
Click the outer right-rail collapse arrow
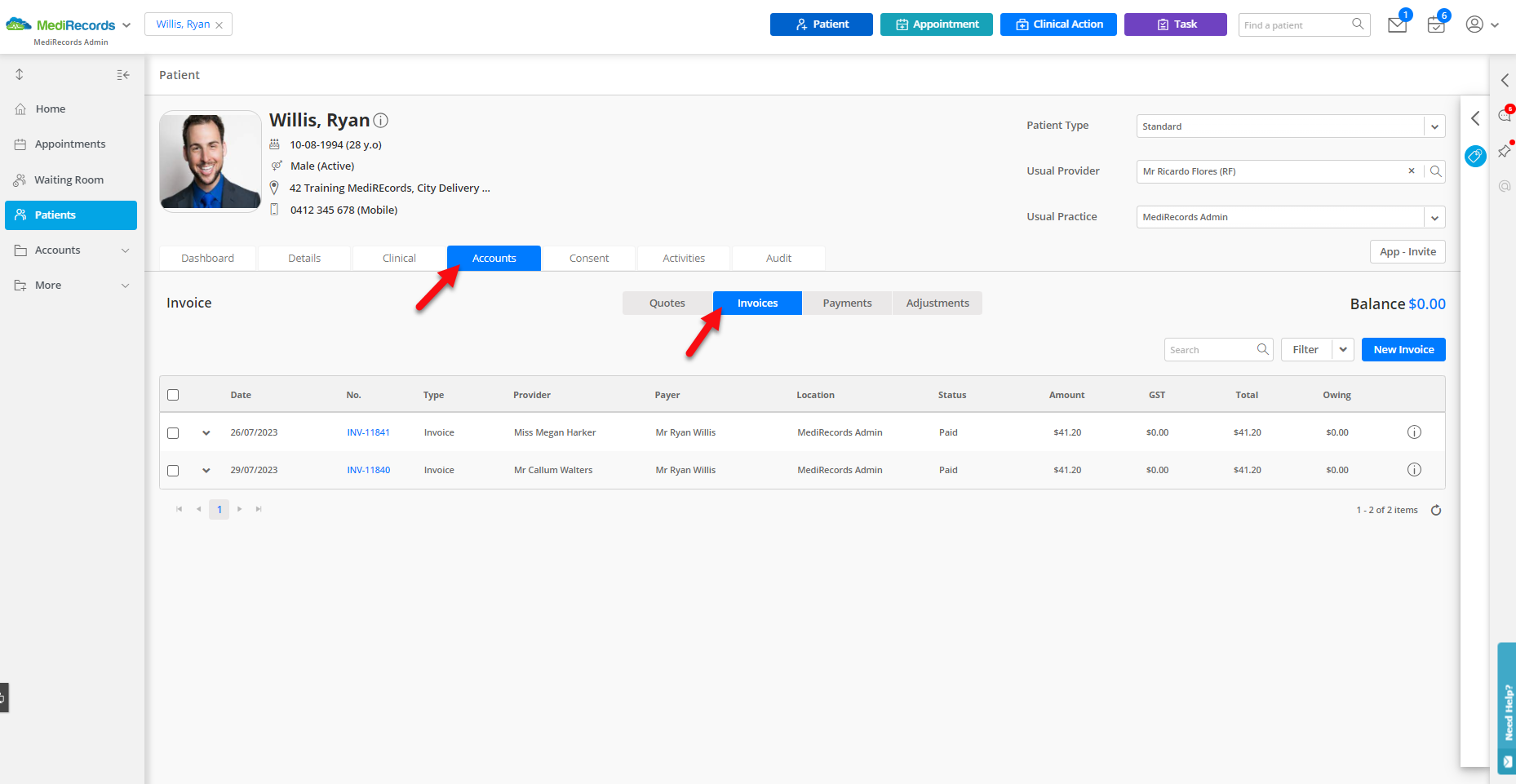coord(1505,80)
